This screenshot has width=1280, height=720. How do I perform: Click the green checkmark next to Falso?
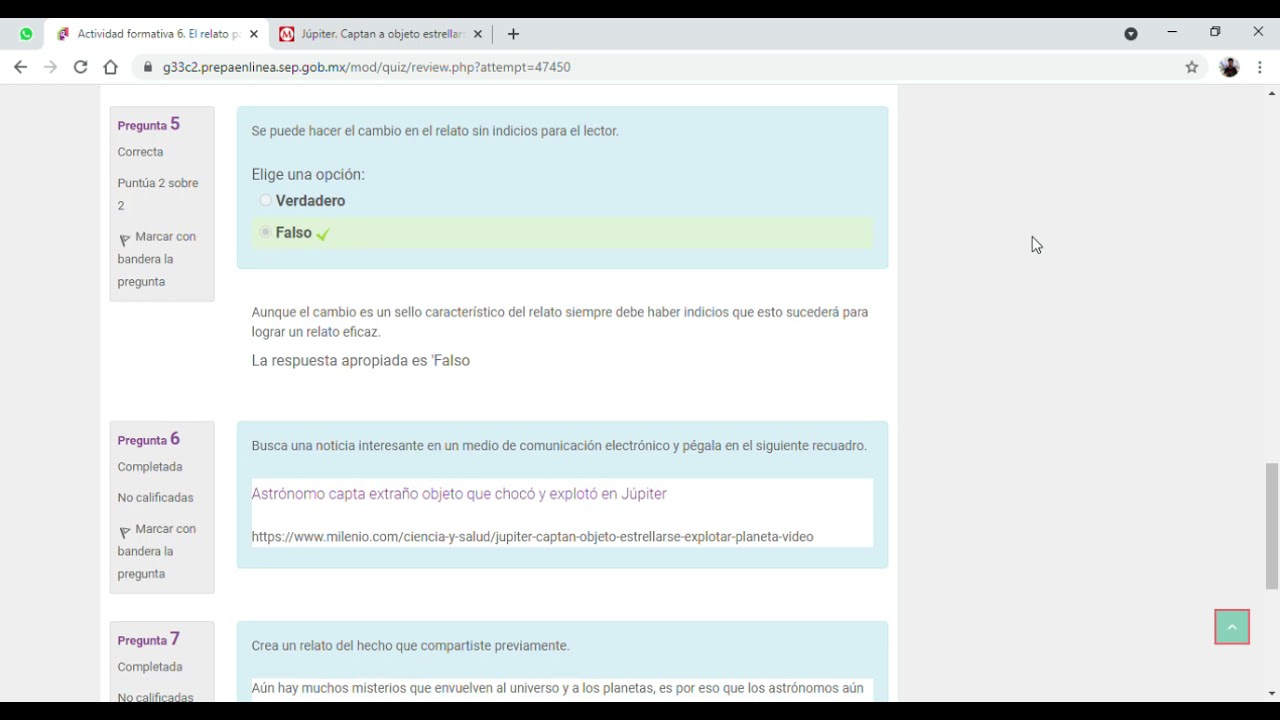(x=323, y=233)
